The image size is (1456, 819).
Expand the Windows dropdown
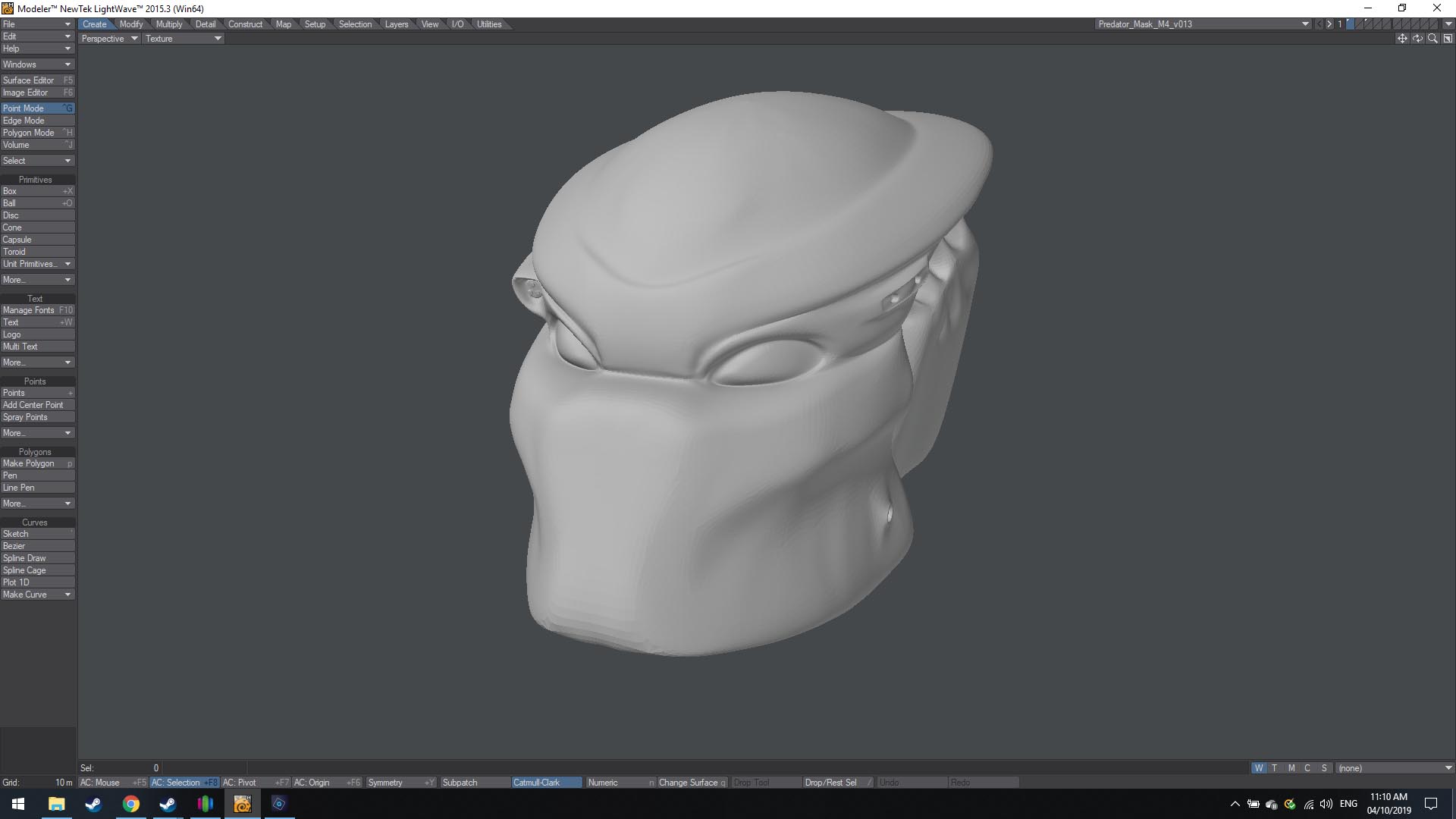tap(37, 64)
